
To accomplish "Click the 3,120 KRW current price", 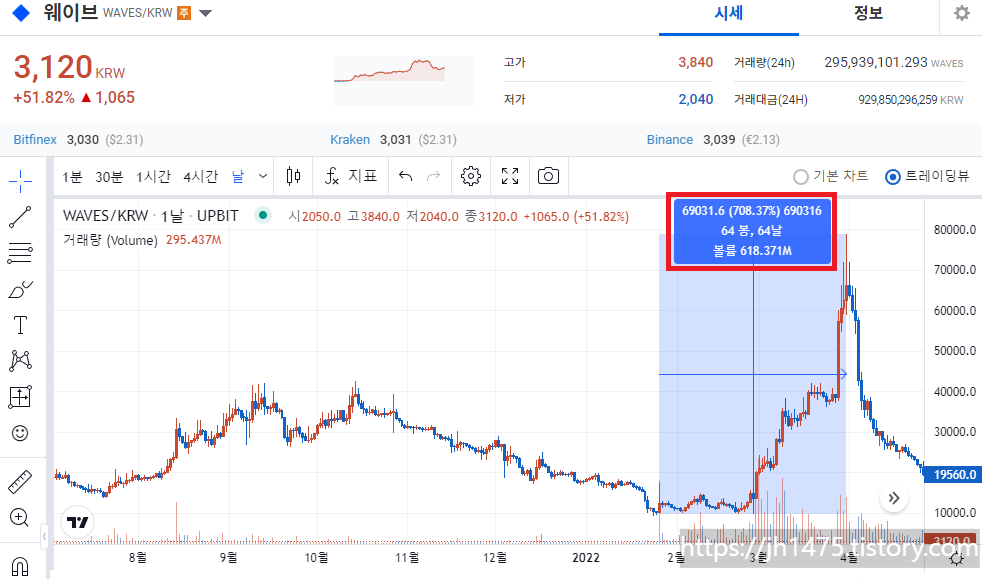I will coord(69,67).
